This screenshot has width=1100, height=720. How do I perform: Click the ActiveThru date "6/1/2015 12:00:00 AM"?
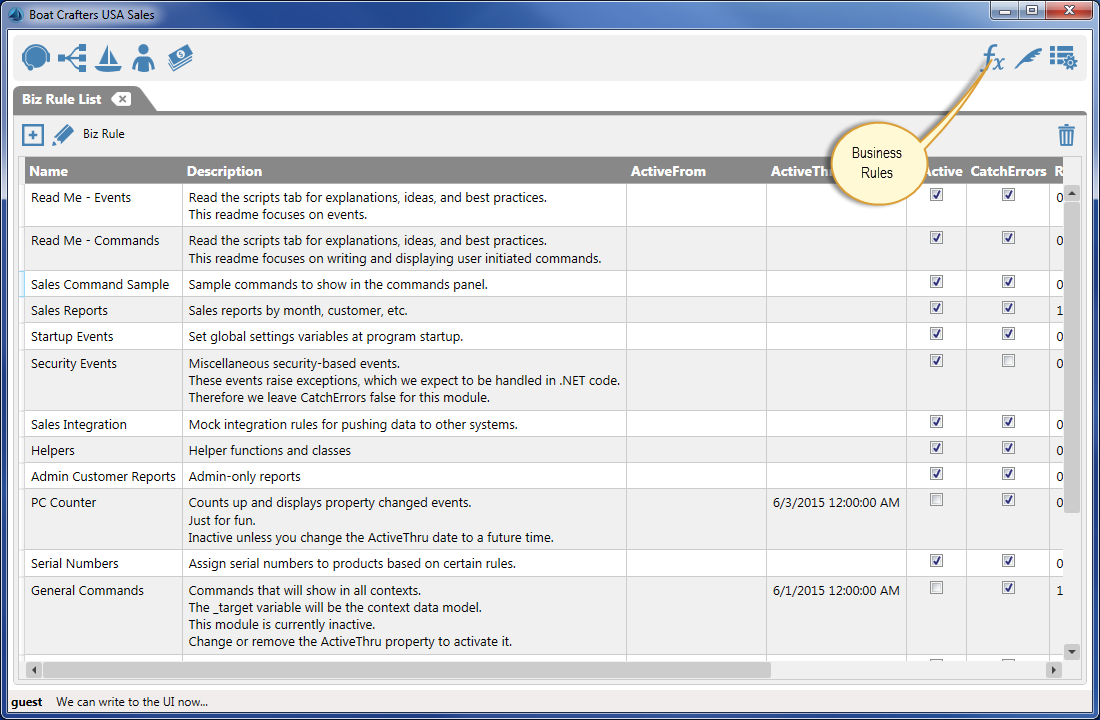[836, 590]
